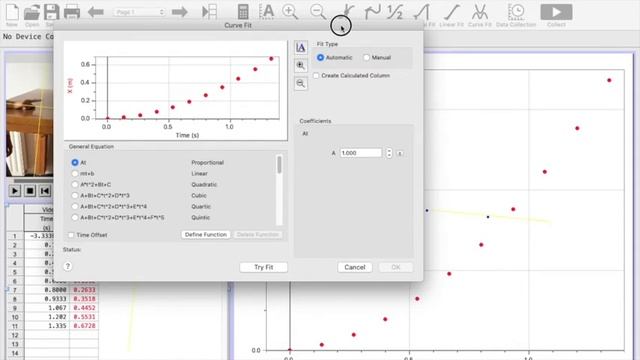640x360 pixels.
Task: Click the Linear Fit toolbar icon
Action: click(451, 12)
